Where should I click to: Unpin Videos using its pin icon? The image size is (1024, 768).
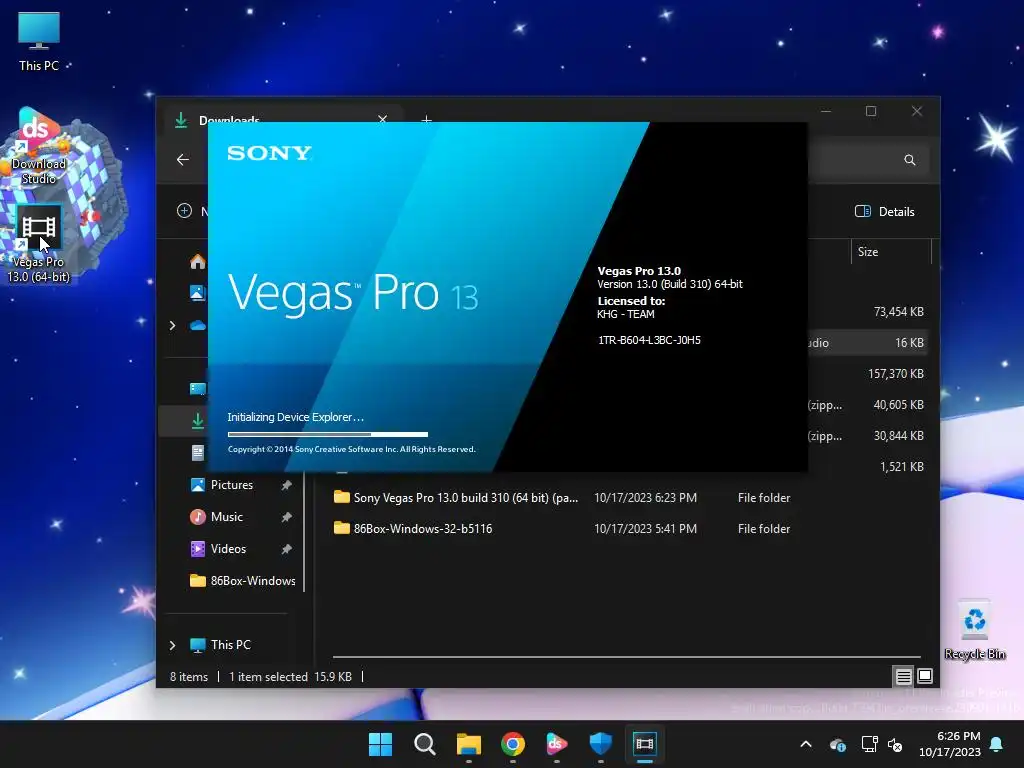[286, 549]
